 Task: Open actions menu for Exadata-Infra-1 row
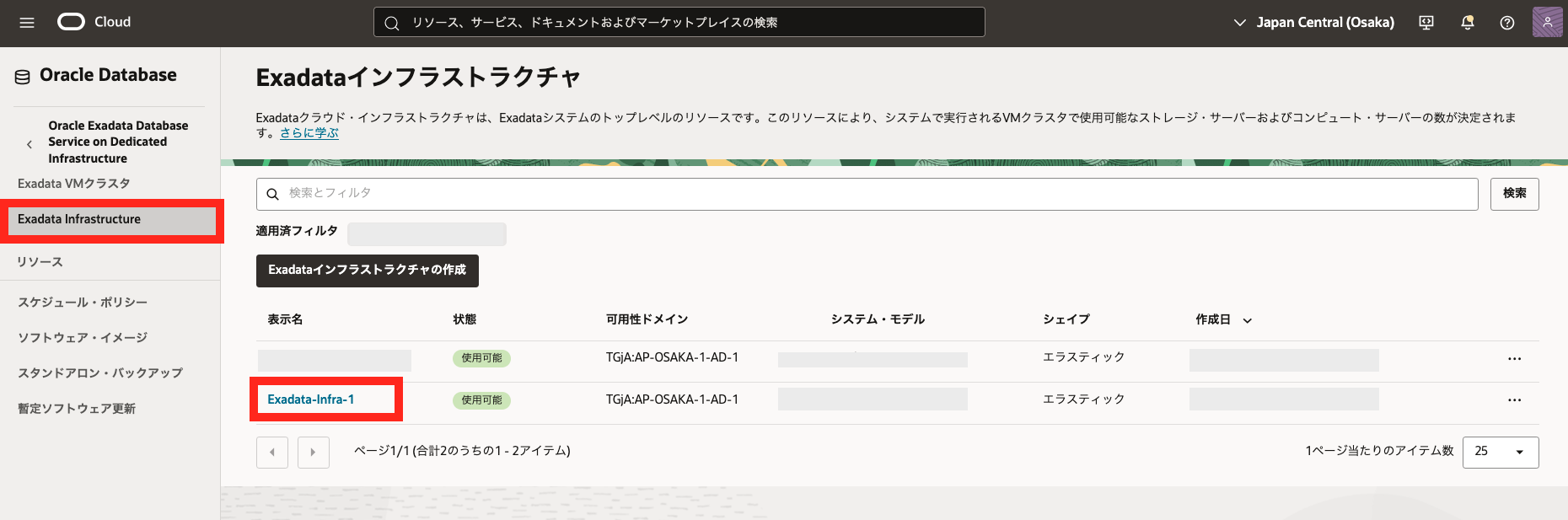(1514, 400)
